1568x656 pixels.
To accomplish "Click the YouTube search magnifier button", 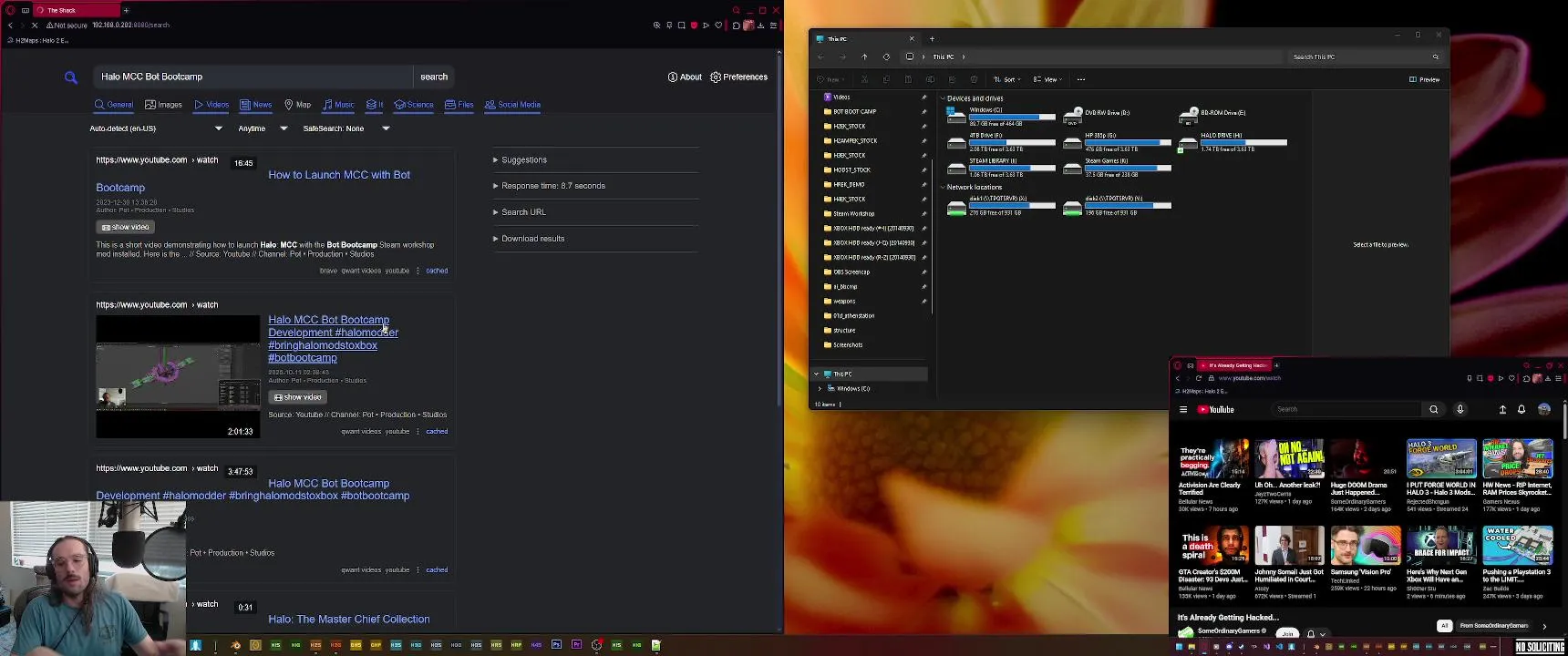I will click(1434, 410).
